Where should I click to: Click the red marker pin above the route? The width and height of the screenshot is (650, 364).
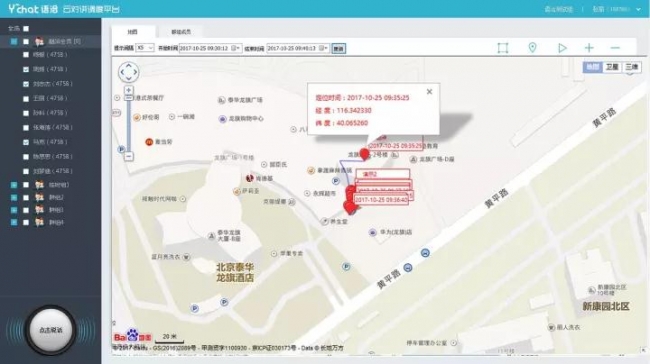pyautogui.click(x=364, y=154)
